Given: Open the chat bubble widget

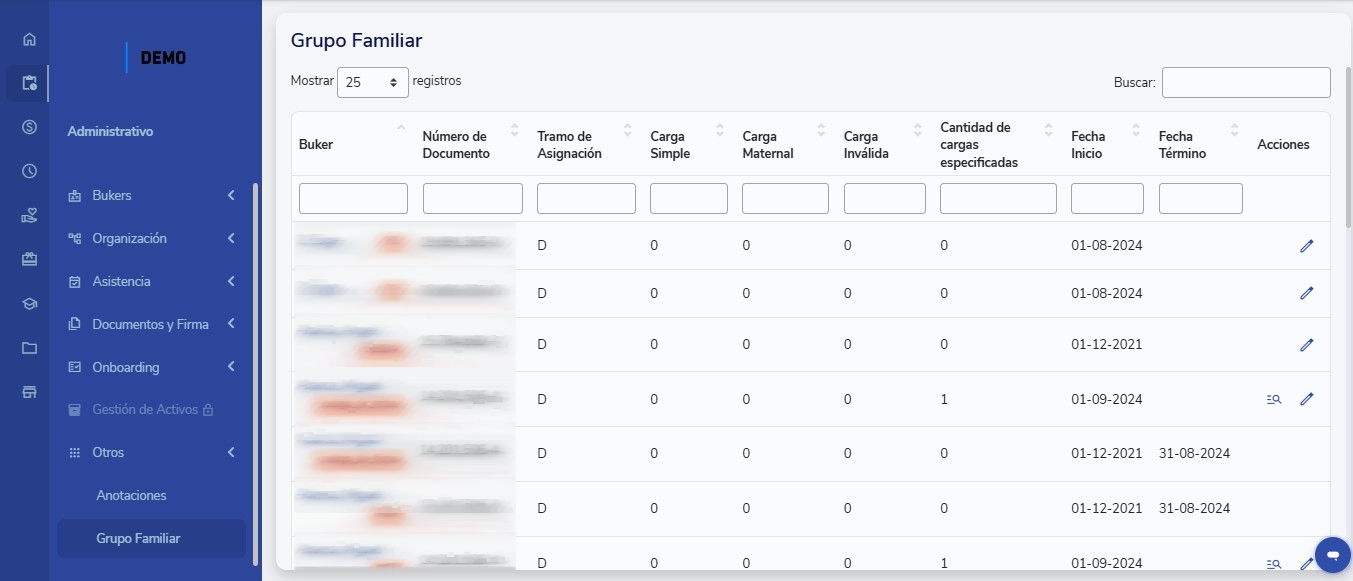Looking at the screenshot, I should coord(1332,554).
